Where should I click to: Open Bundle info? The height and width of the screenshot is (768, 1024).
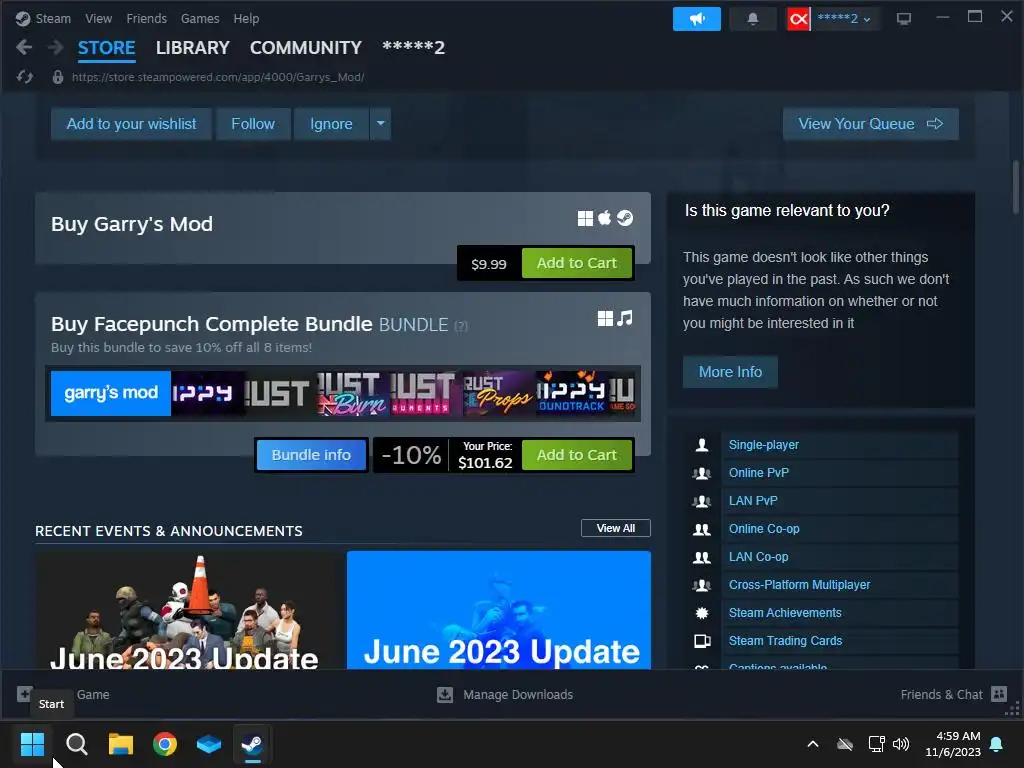pyautogui.click(x=311, y=455)
